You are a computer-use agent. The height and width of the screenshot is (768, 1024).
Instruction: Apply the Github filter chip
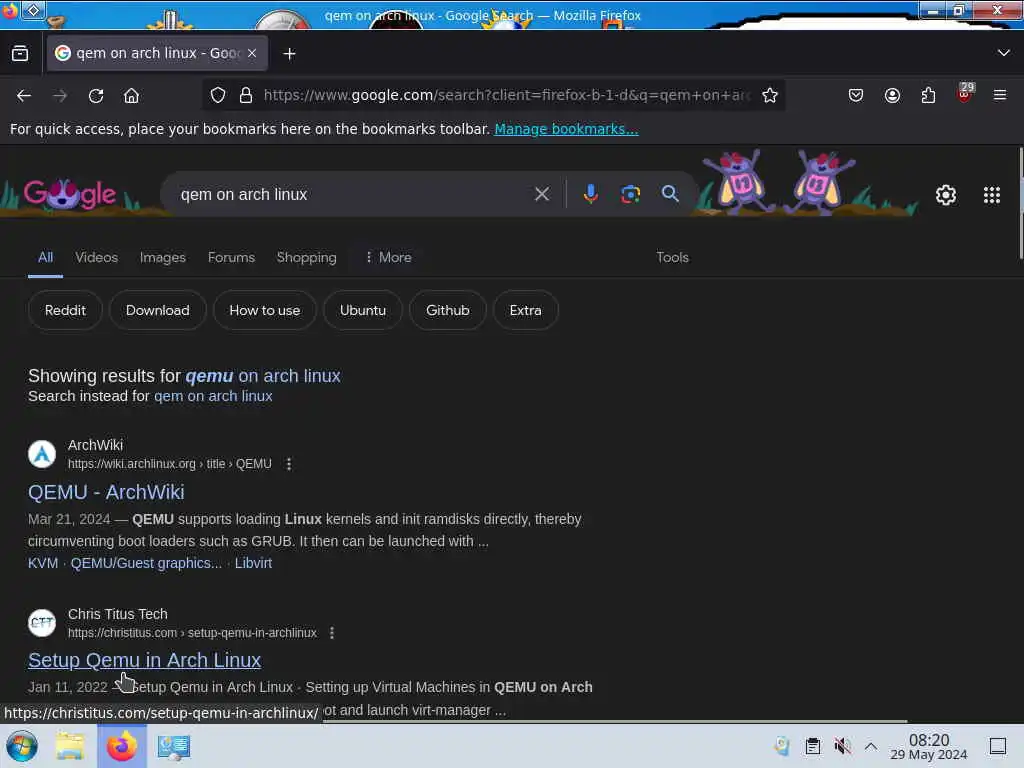pos(447,310)
